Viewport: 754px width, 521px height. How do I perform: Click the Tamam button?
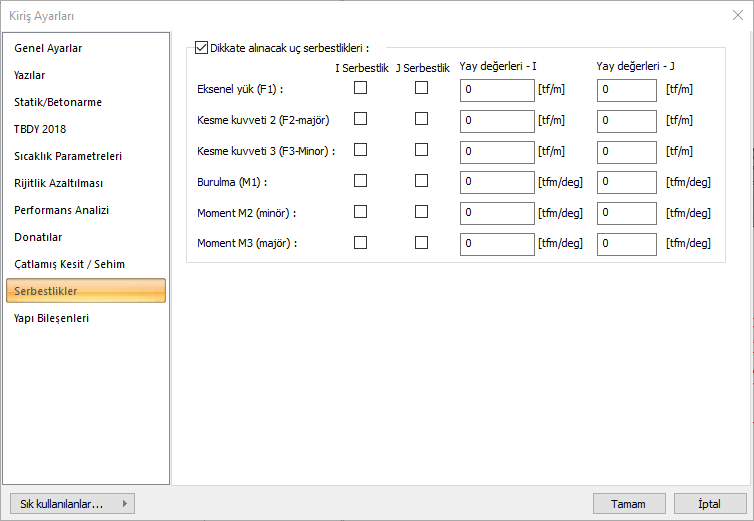pos(629,503)
